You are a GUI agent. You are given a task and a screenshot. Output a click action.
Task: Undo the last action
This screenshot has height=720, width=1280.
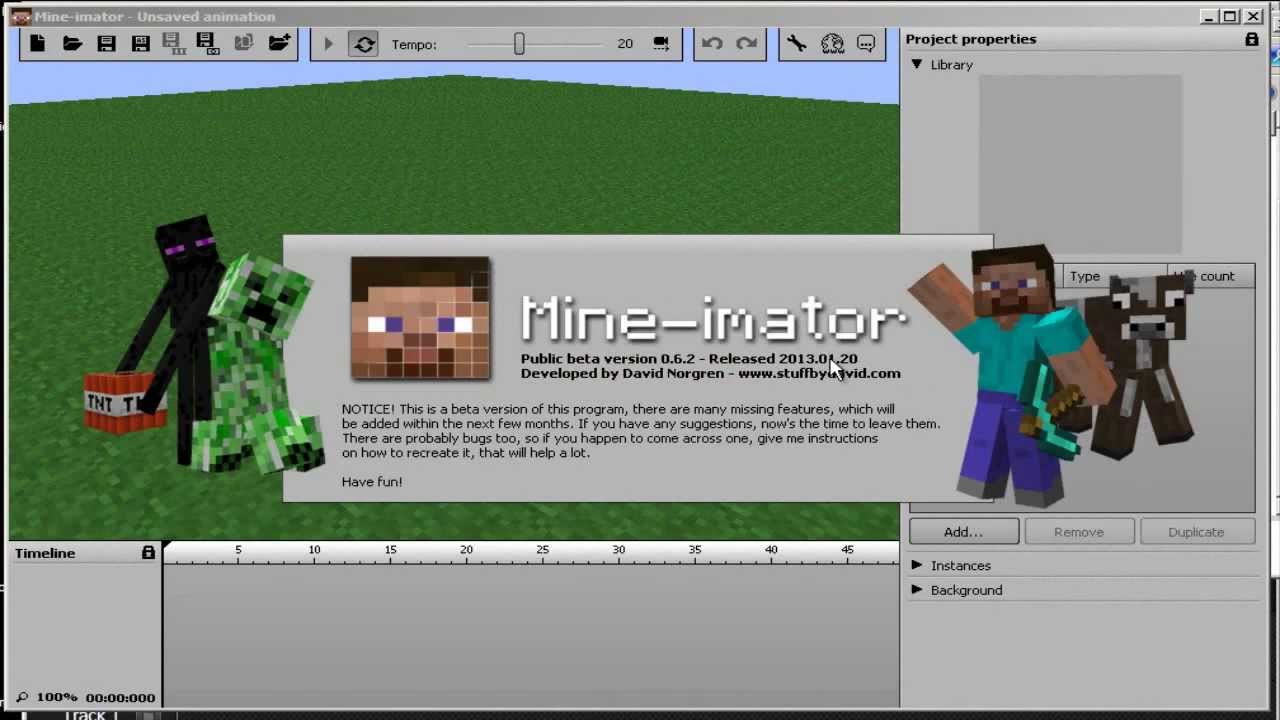click(x=712, y=44)
